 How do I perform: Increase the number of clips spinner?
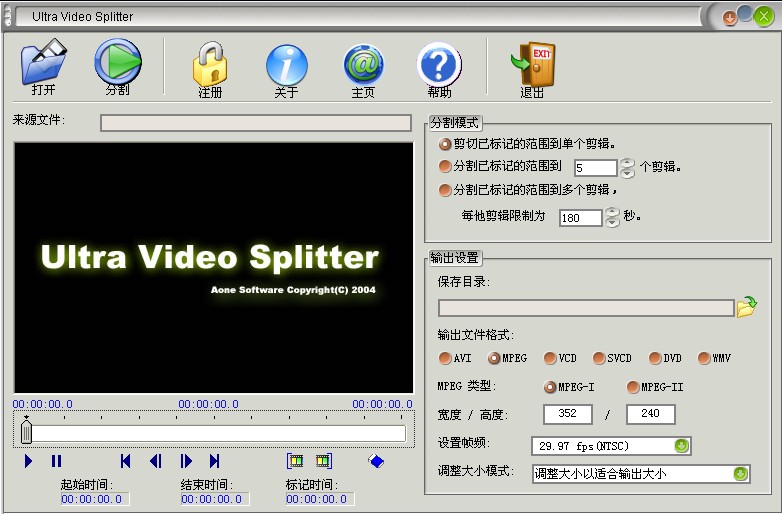[627, 163]
